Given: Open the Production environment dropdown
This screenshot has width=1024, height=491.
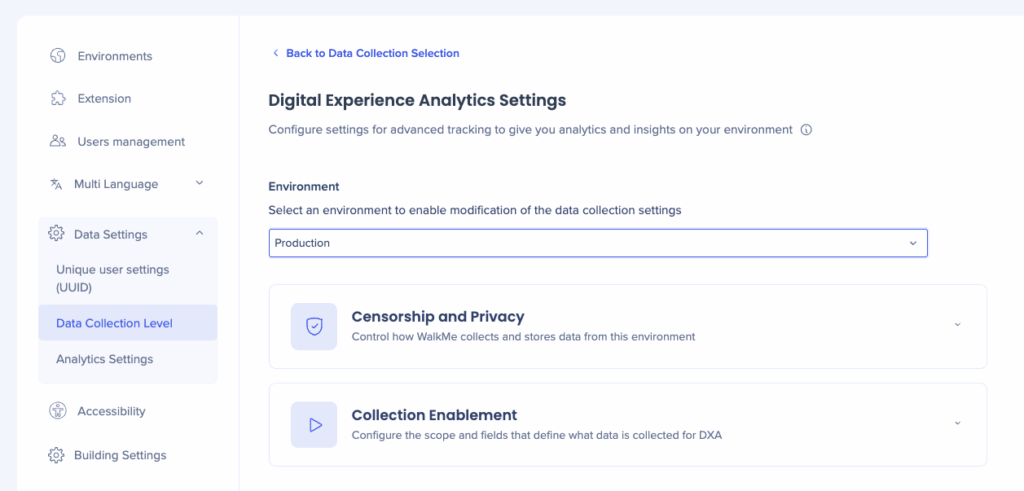Looking at the screenshot, I should pyautogui.click(x=598, y=243).
